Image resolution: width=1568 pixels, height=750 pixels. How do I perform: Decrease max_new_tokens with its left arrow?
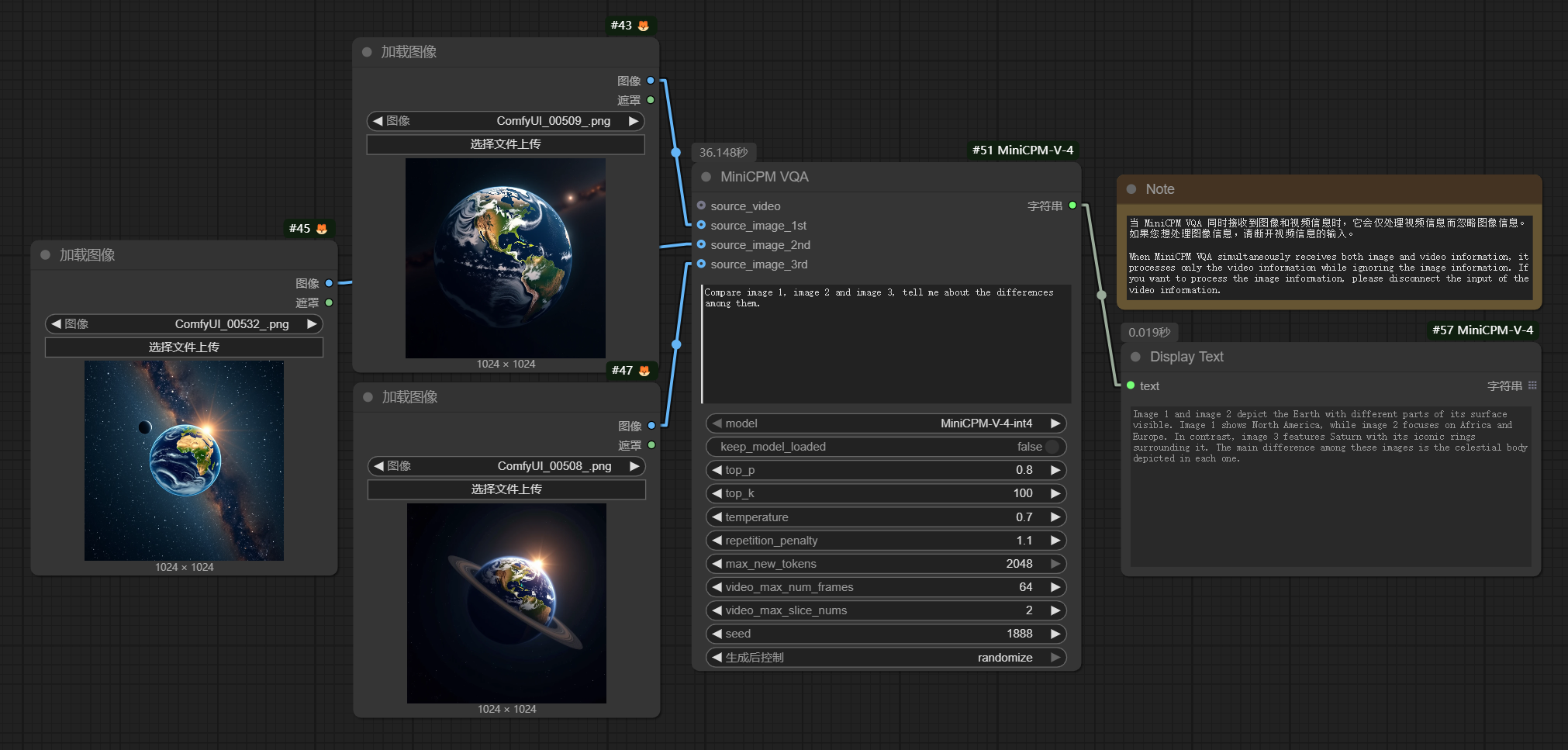[x=717, y=564]
